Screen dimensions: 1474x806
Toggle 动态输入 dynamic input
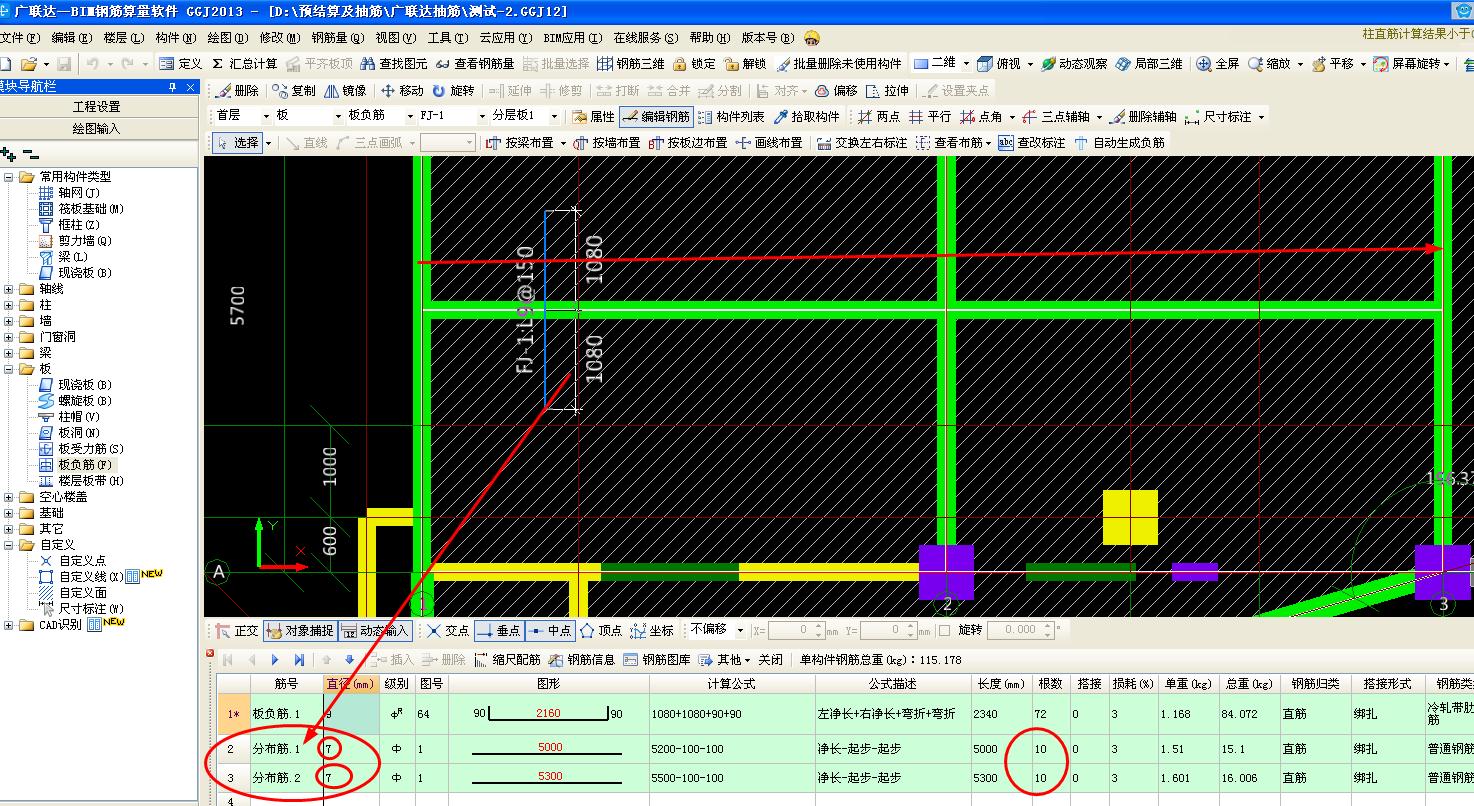pos(375,631)
